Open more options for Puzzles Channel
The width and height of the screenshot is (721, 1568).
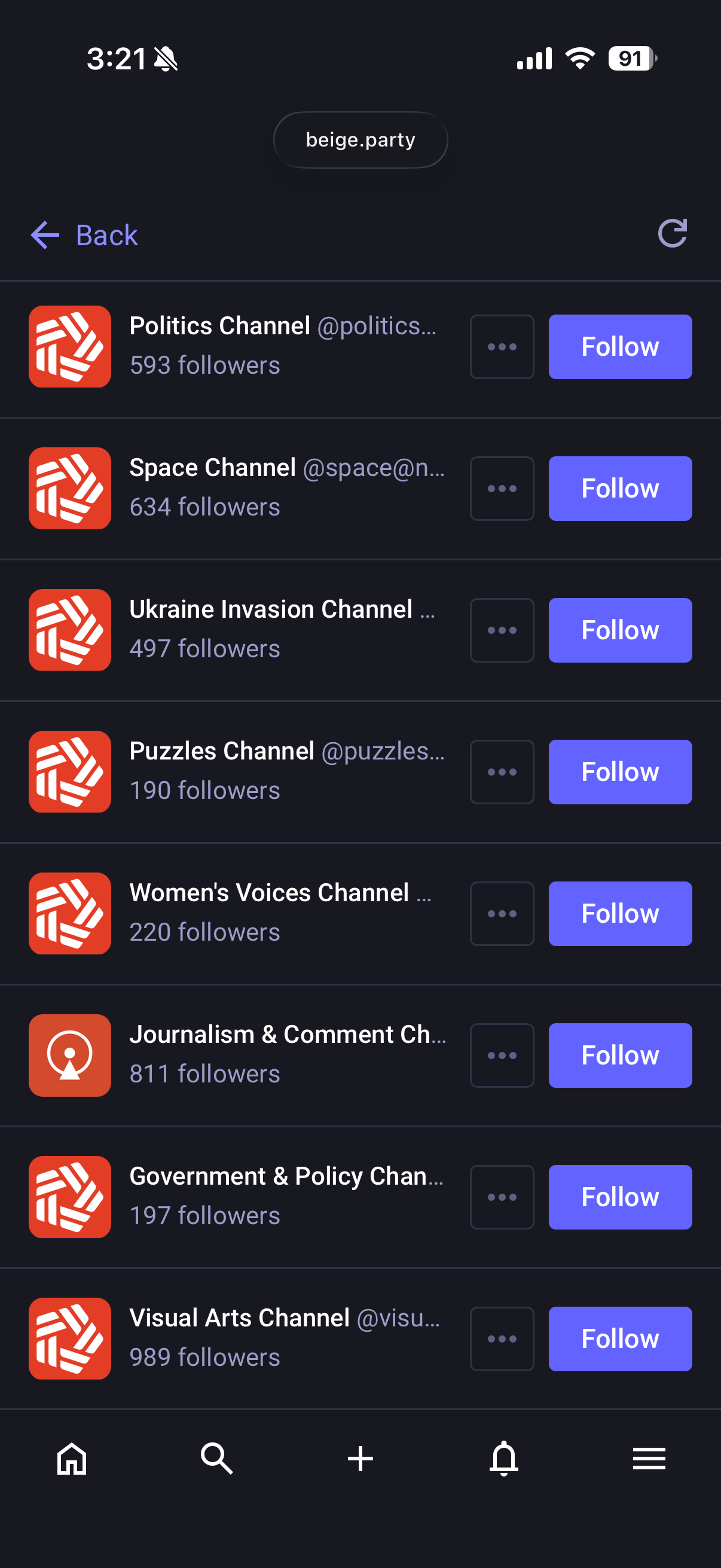(502, 772)
